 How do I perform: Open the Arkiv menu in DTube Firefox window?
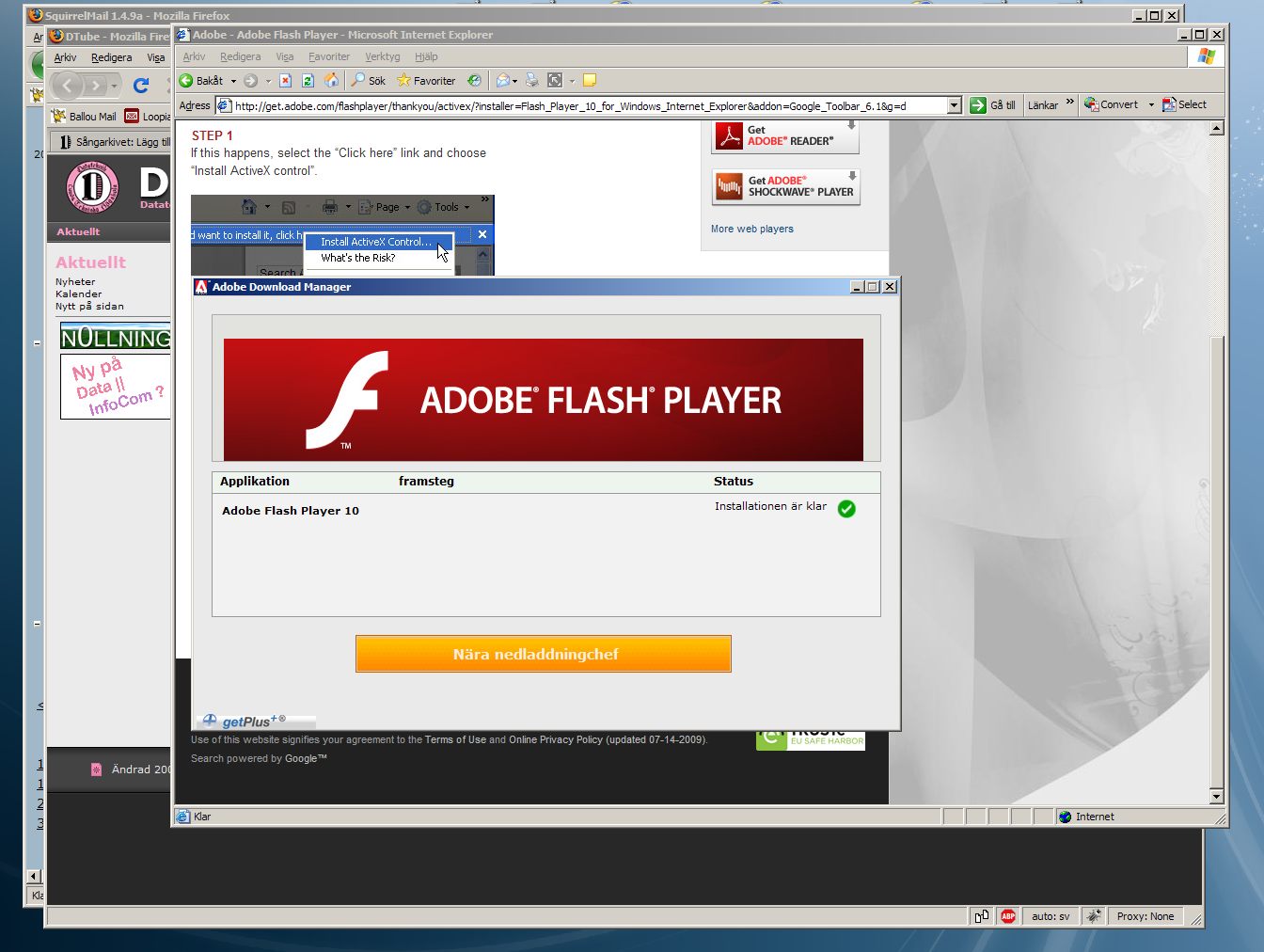[65, 57]
